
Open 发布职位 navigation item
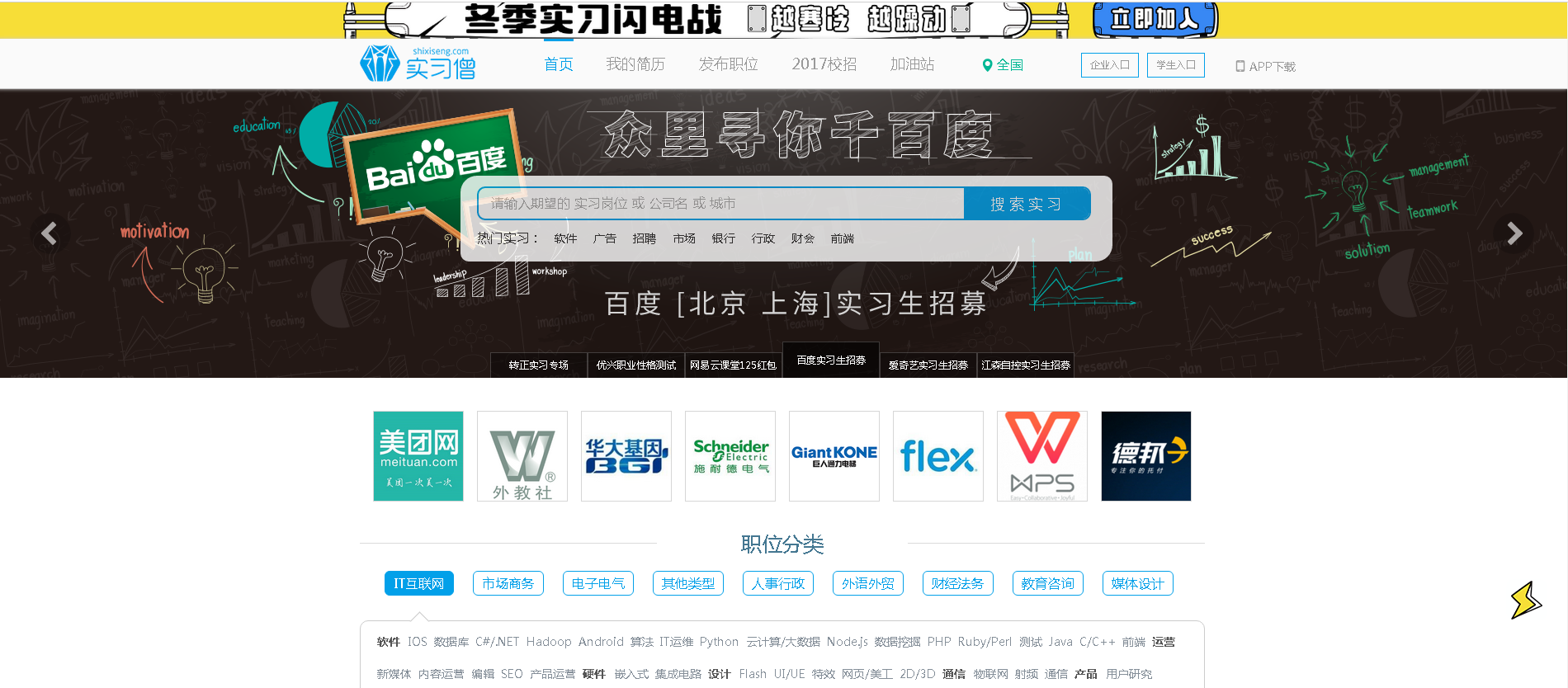pos(728,64)
